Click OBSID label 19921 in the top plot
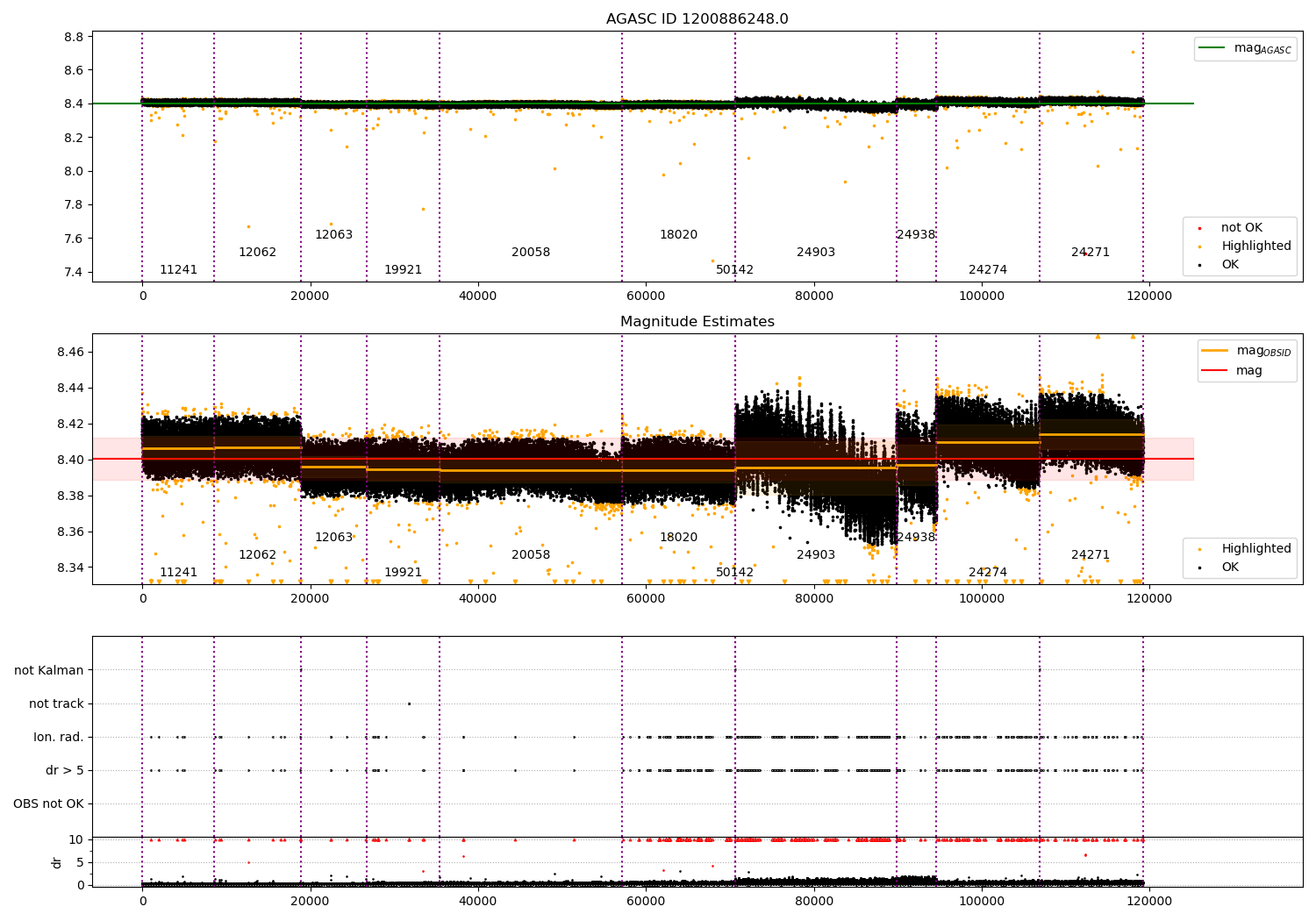This screenshot has height=921, width=1316. point(403,270)
